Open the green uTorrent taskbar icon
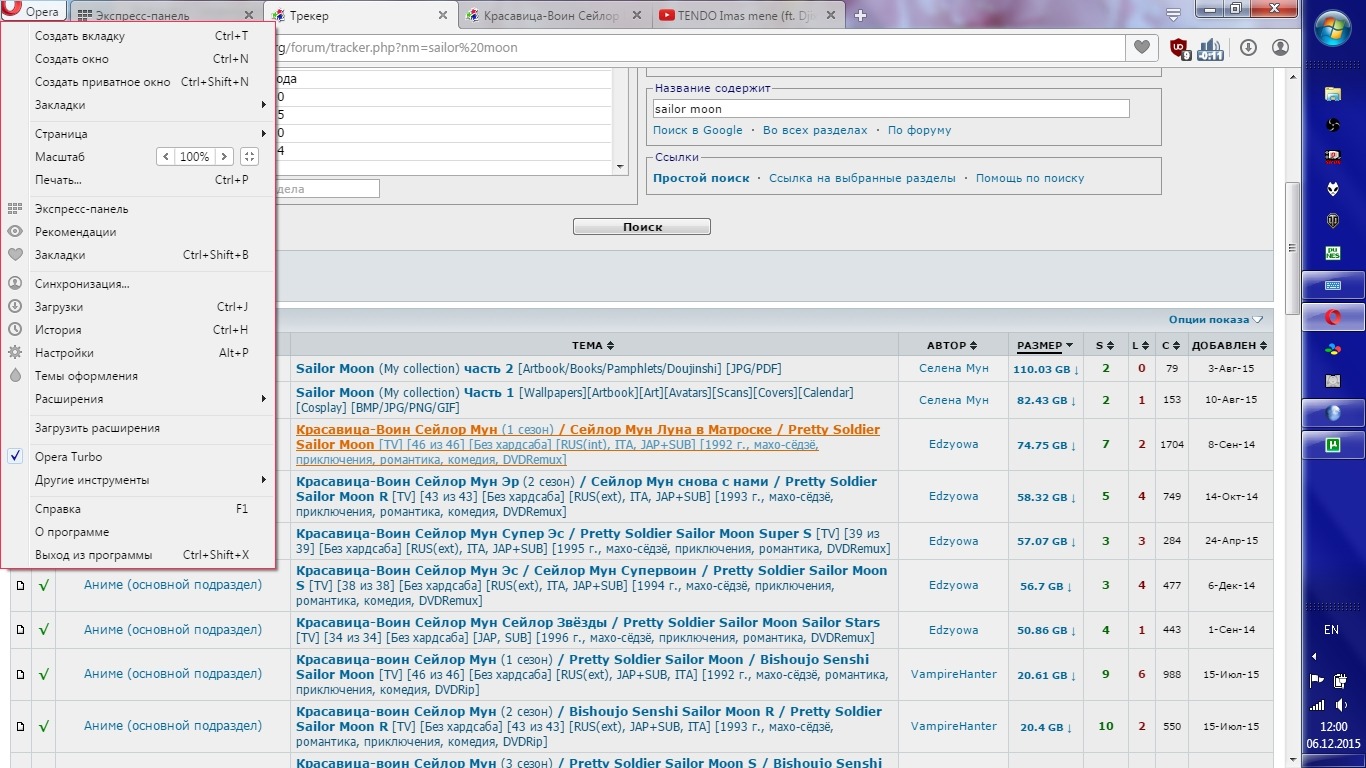The width and height of the screenshot is (1366, 768). click(x=1332, y=445)
